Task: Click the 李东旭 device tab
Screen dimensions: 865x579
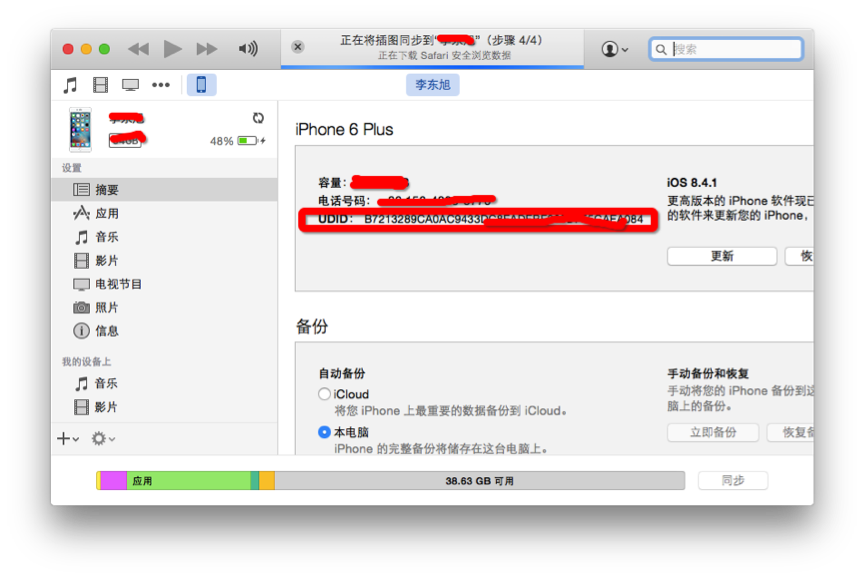Action: pos(432,85)
